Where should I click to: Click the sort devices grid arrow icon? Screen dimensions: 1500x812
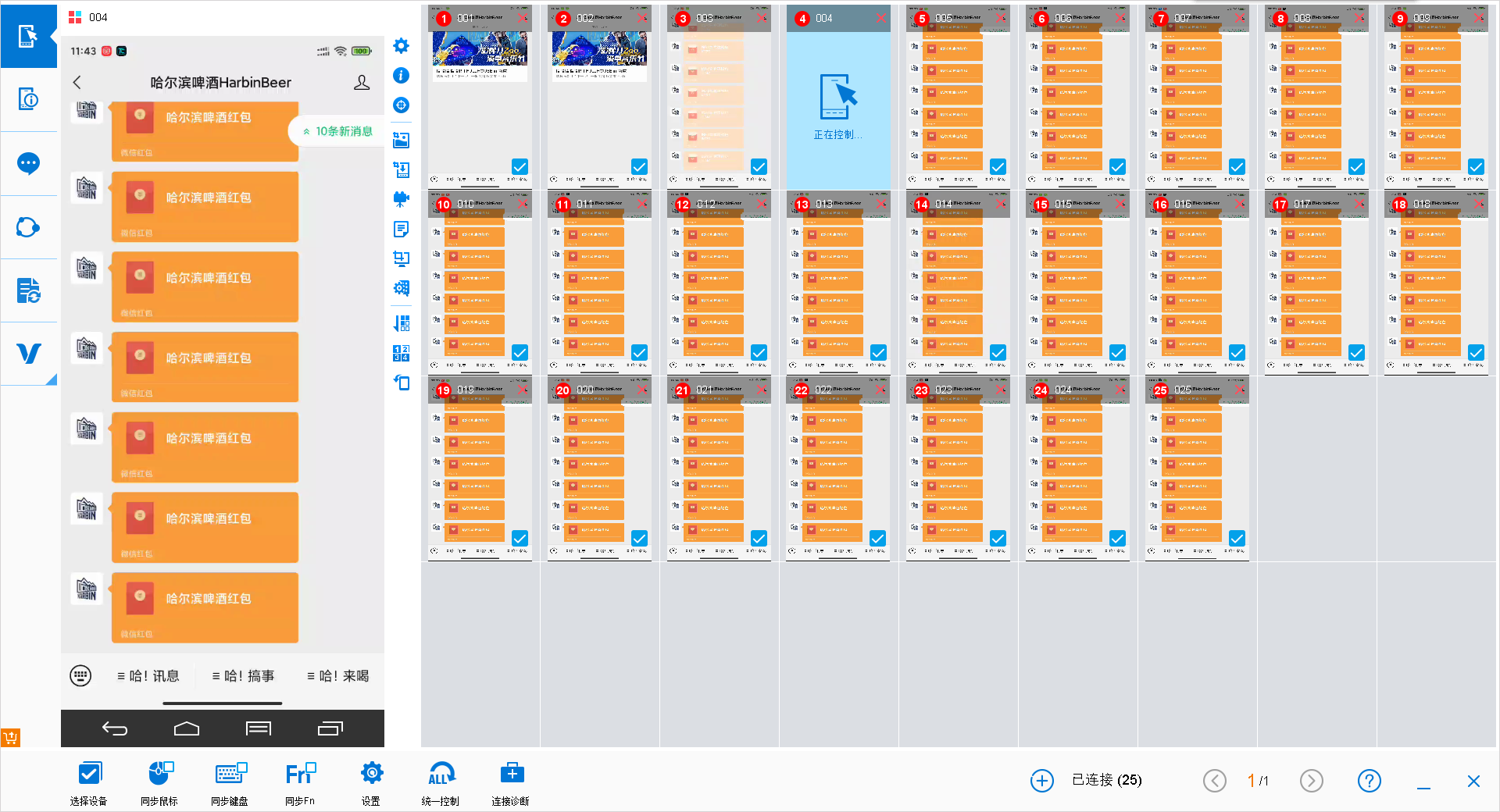401,323
